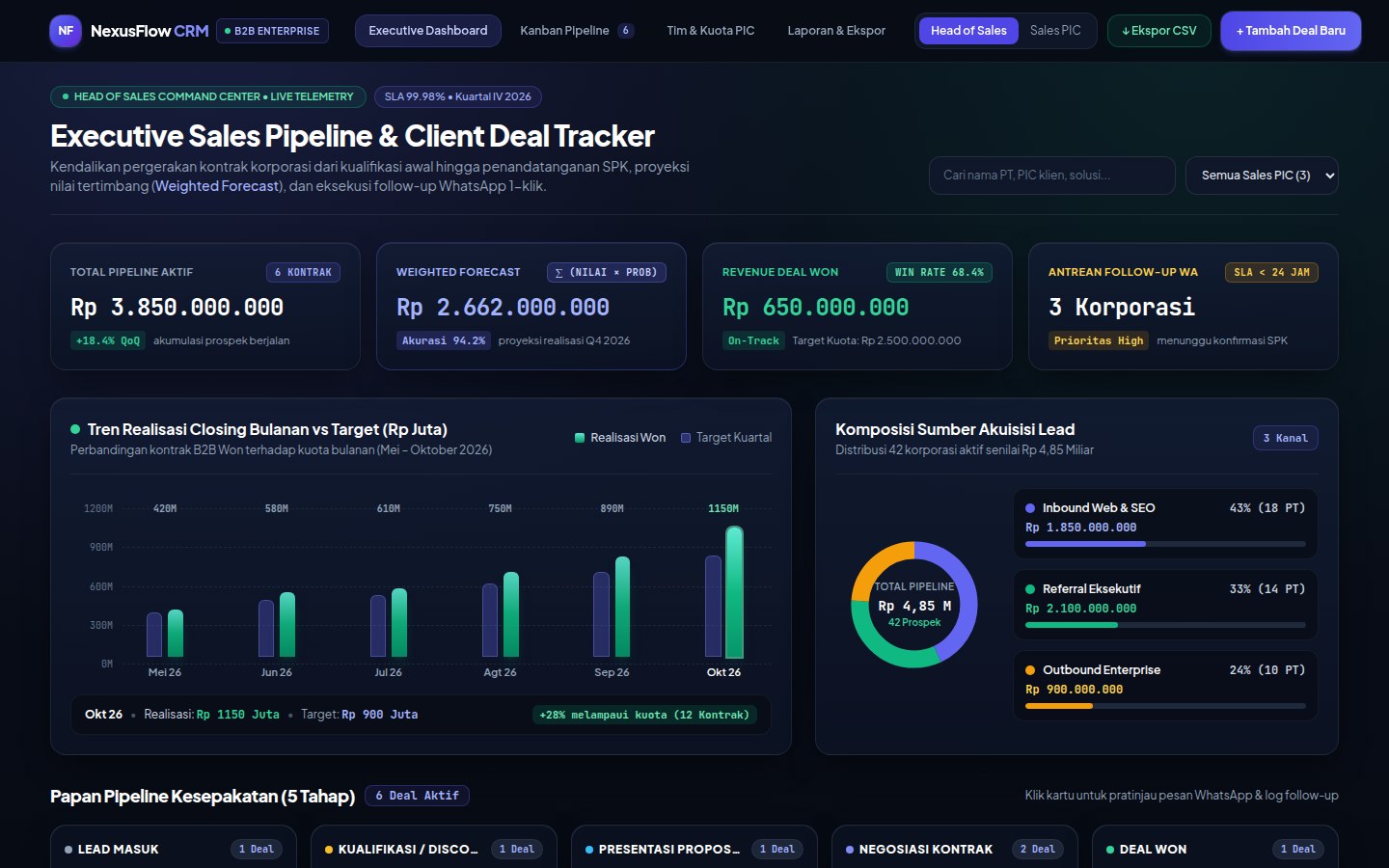Click the 3 Korporasi value

1122,308
